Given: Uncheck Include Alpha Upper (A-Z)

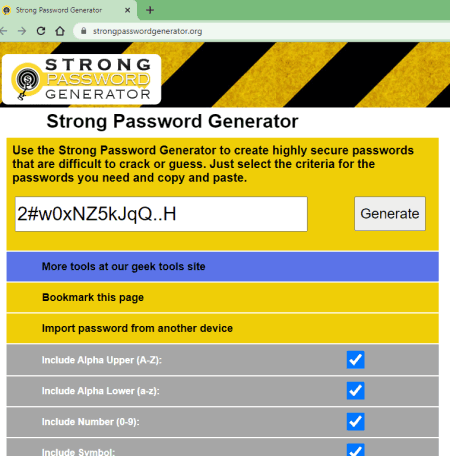Looking at the screenshot, I should (356, 360).
